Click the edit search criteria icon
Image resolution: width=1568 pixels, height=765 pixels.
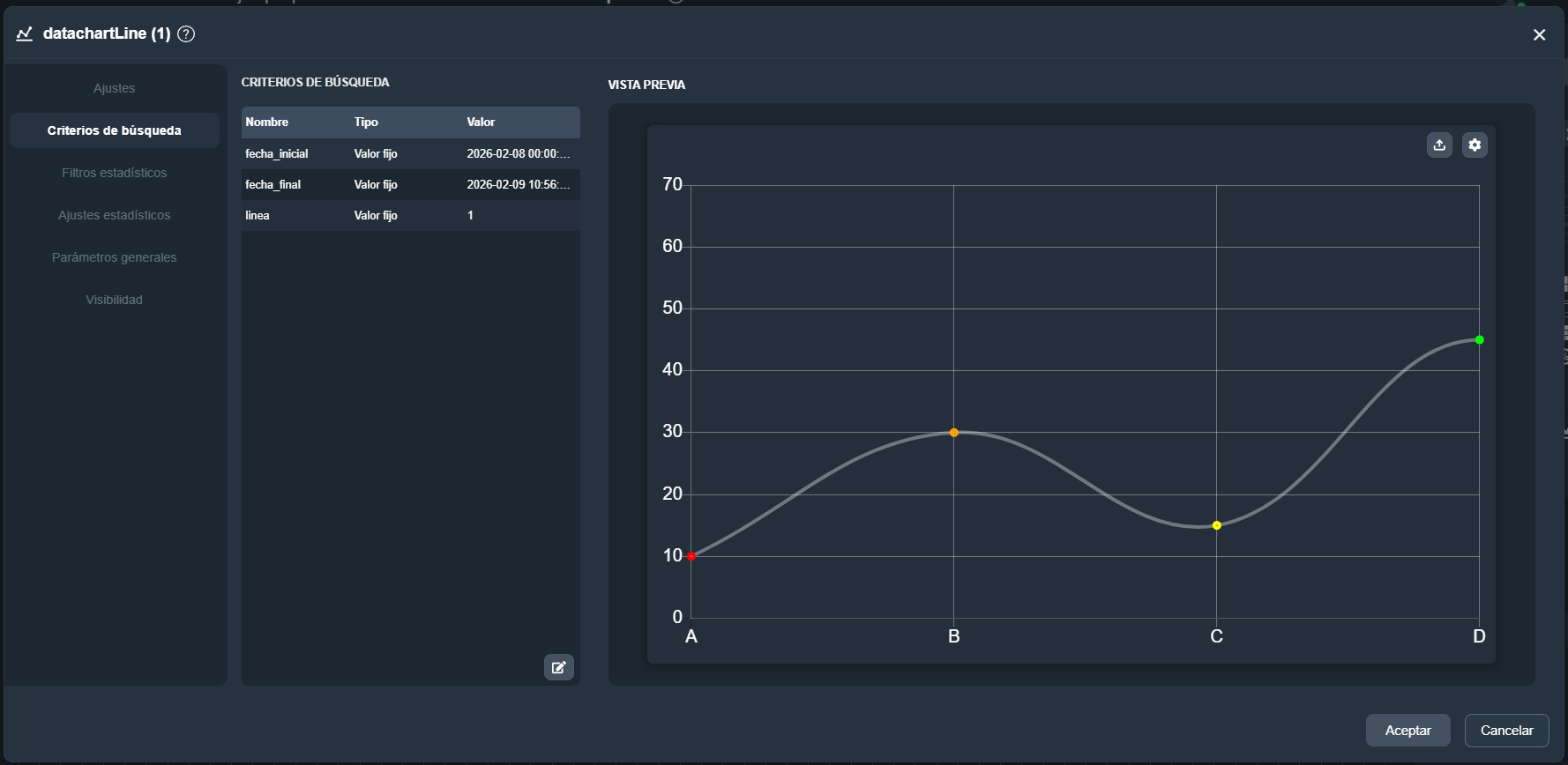(558, 667)
